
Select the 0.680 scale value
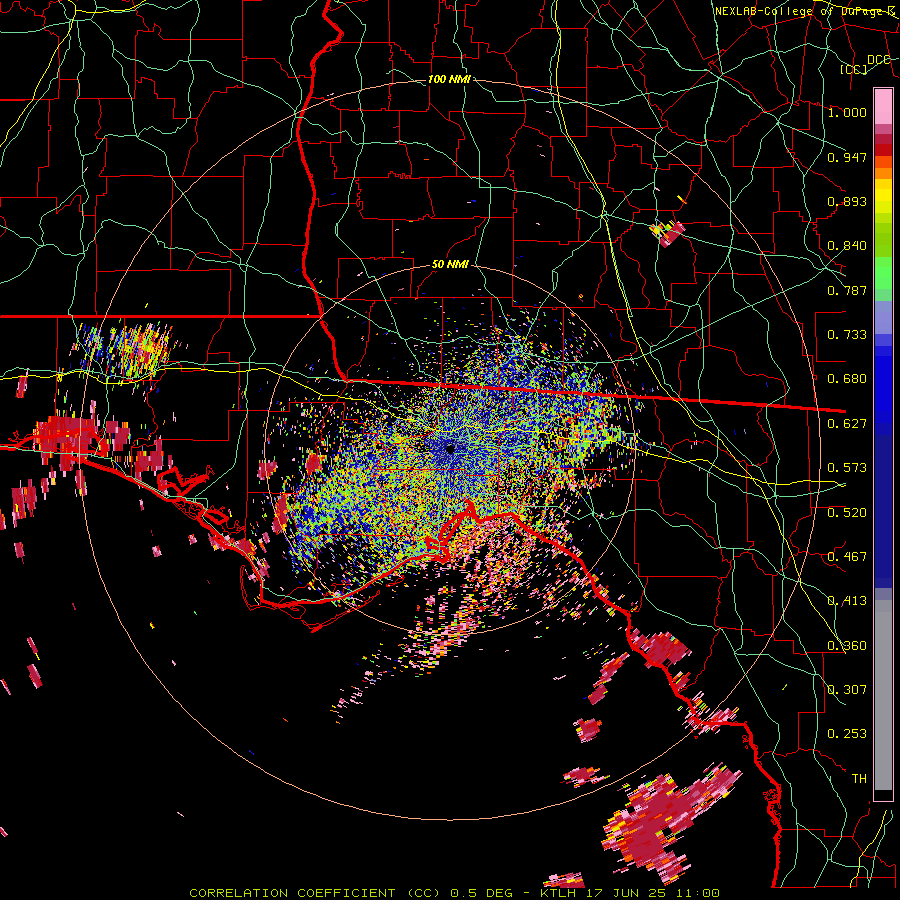847,379
